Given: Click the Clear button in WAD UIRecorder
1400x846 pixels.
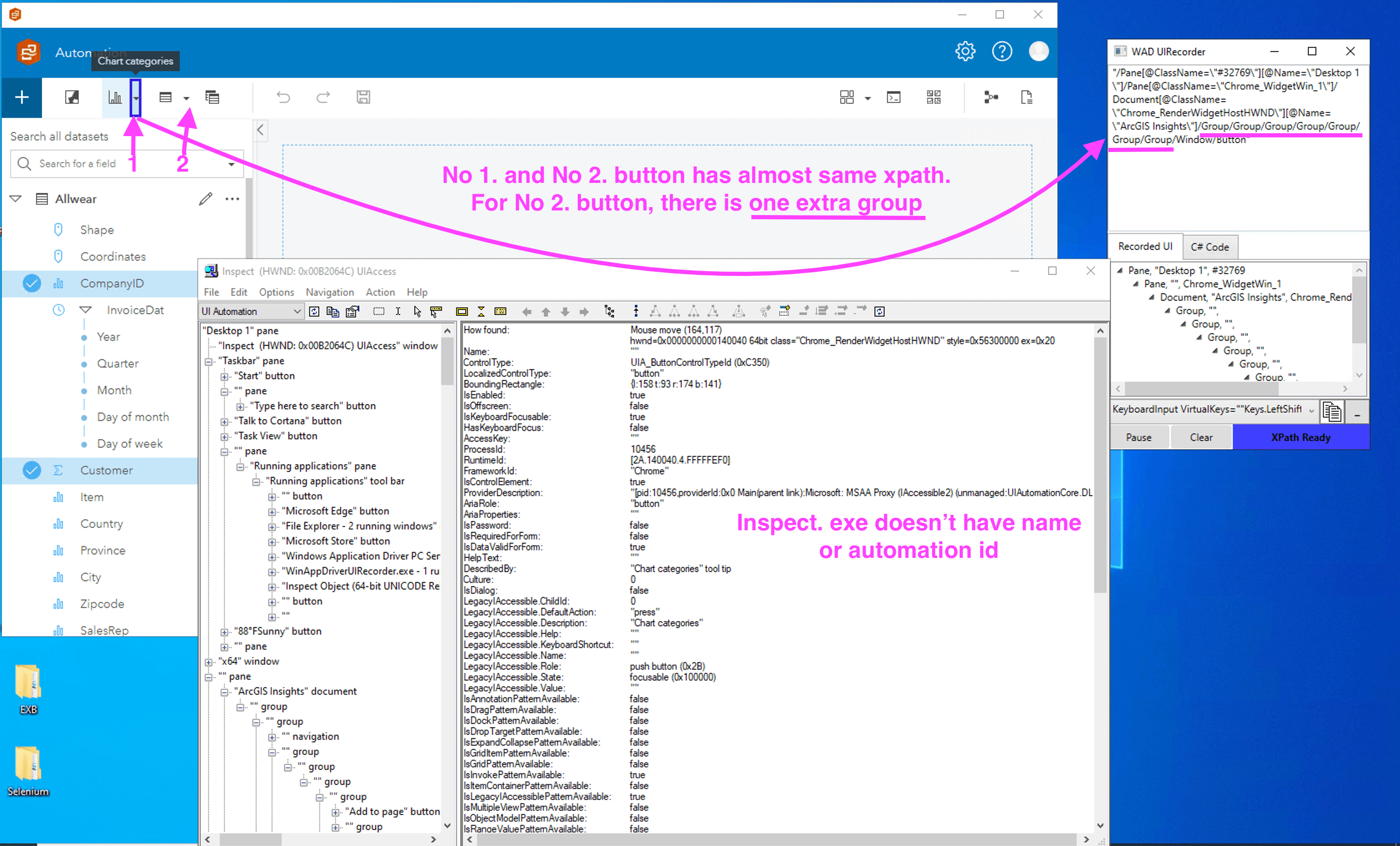Looking at the screenshot, I should [1201, 436].
